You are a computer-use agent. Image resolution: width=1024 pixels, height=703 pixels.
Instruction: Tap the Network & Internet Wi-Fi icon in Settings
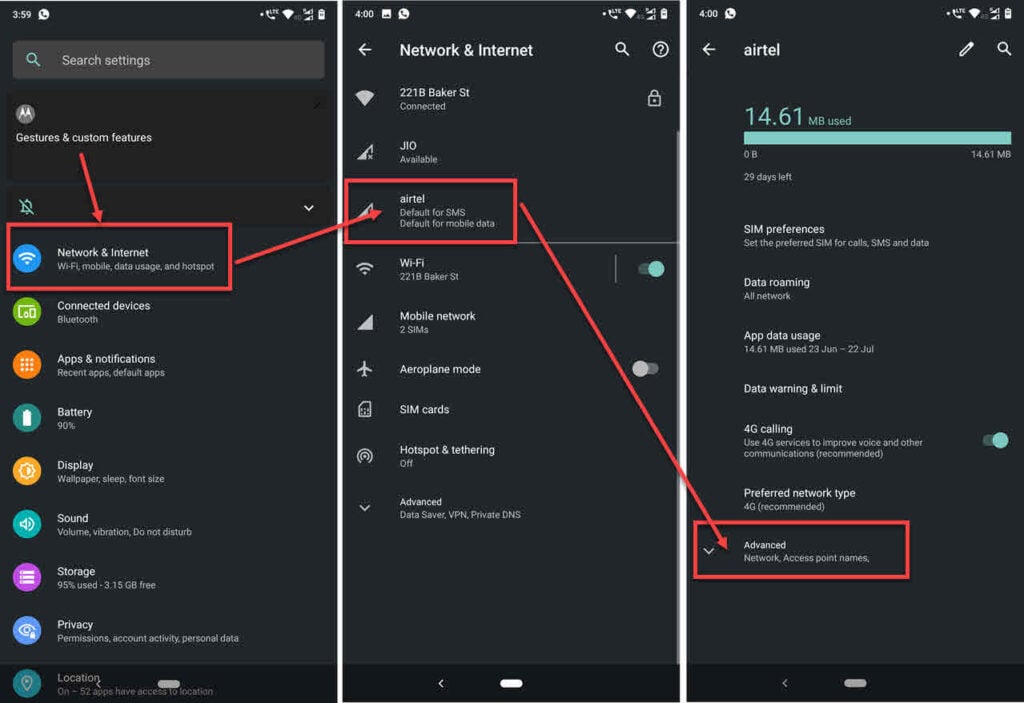(27, 259)
